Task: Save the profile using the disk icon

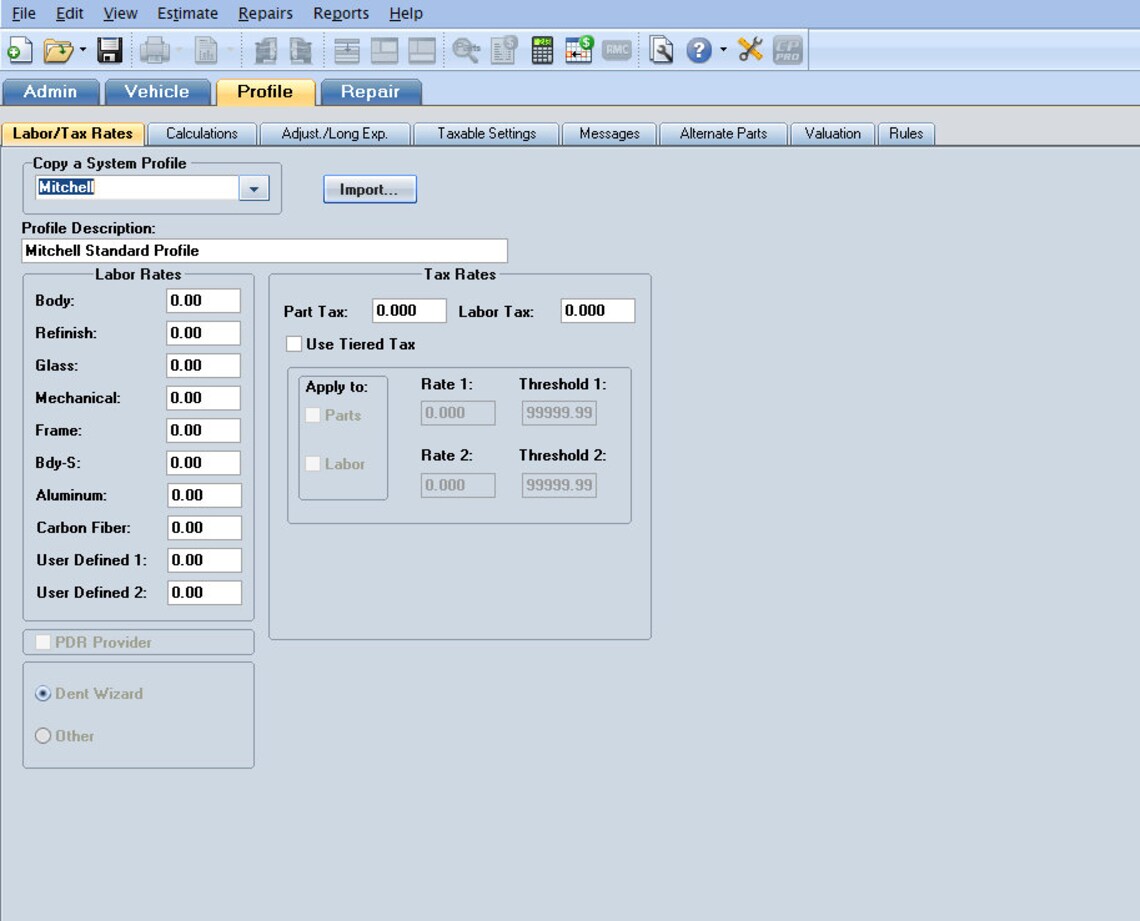Action: point(108,50)
